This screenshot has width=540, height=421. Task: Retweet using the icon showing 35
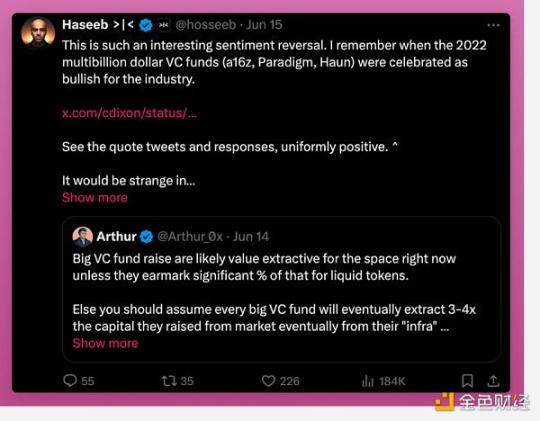pyautogui.click(x=169, y=381)
